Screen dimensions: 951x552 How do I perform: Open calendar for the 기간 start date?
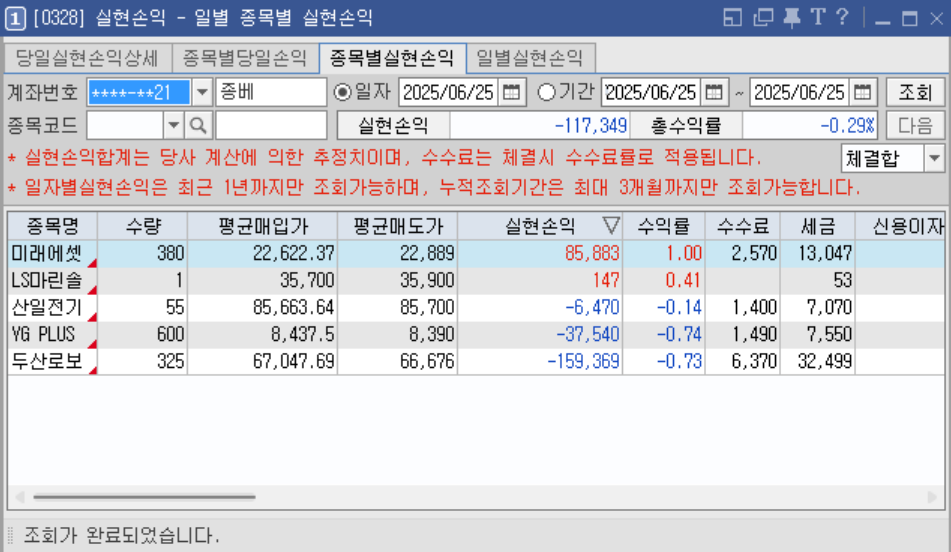[x=715, y=93]
